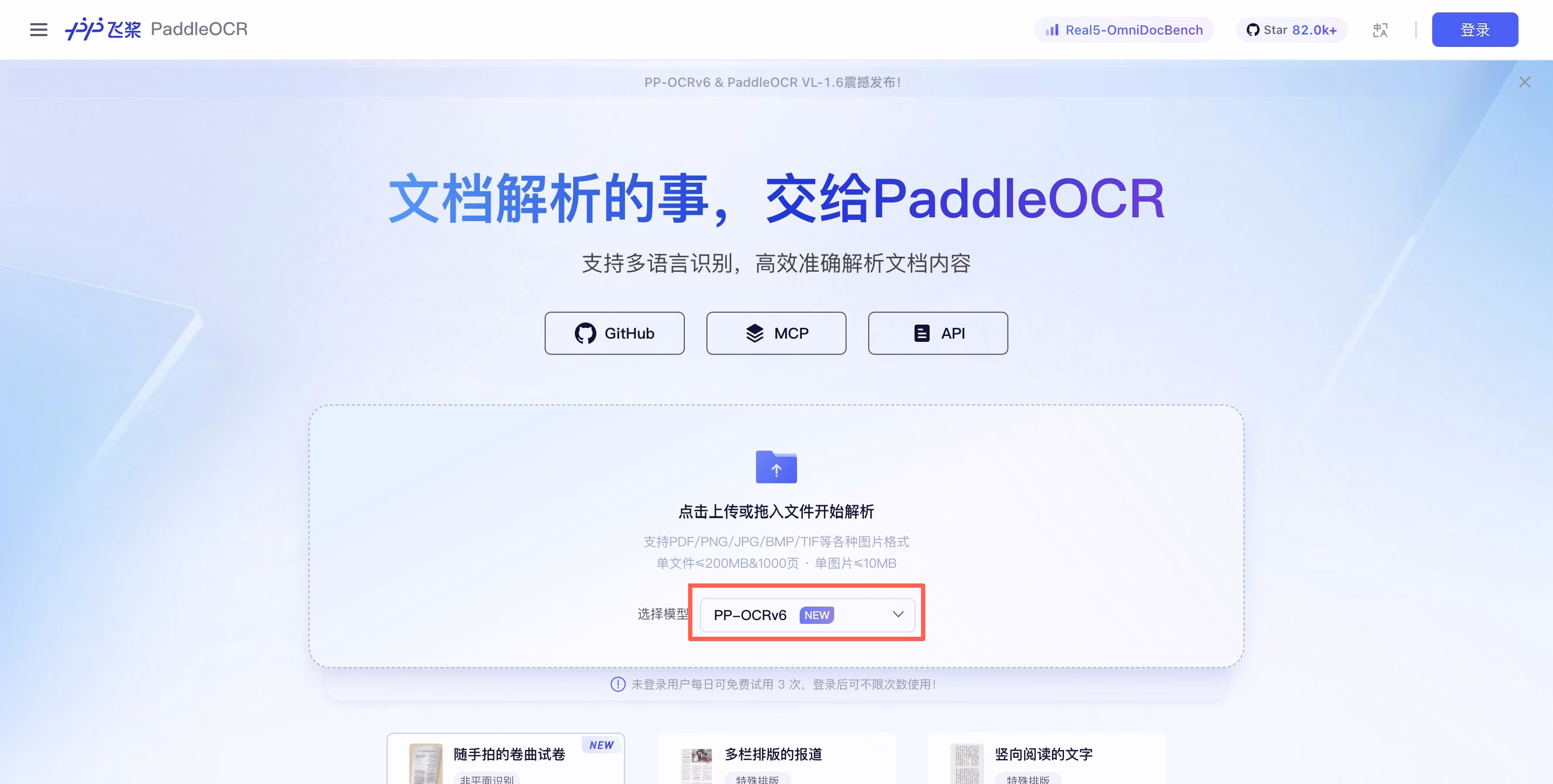Screen dimensions: 1553x784
Task: Click the 登录 login button
Action: pos(1475,30)
